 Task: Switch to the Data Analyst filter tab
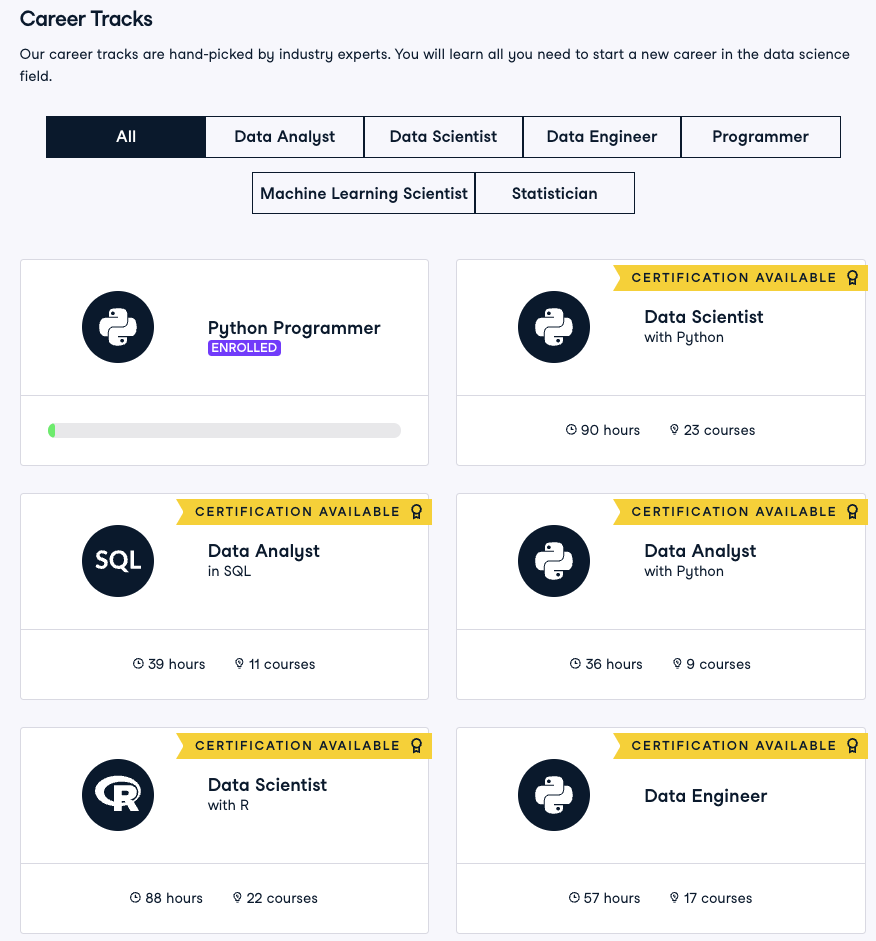click(x=284, y=137)
